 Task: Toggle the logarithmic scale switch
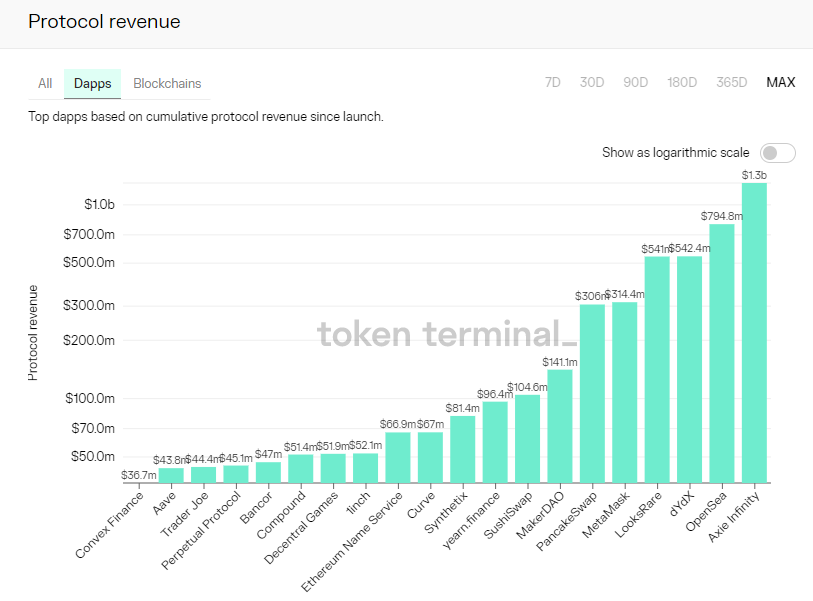(x=777, y=153)
